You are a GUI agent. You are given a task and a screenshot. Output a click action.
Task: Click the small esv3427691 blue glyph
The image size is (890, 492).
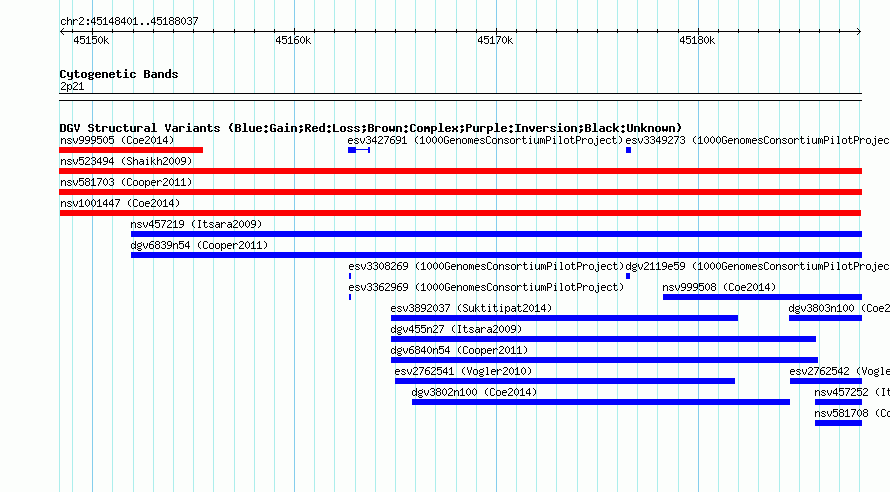[x=359, y=150]
